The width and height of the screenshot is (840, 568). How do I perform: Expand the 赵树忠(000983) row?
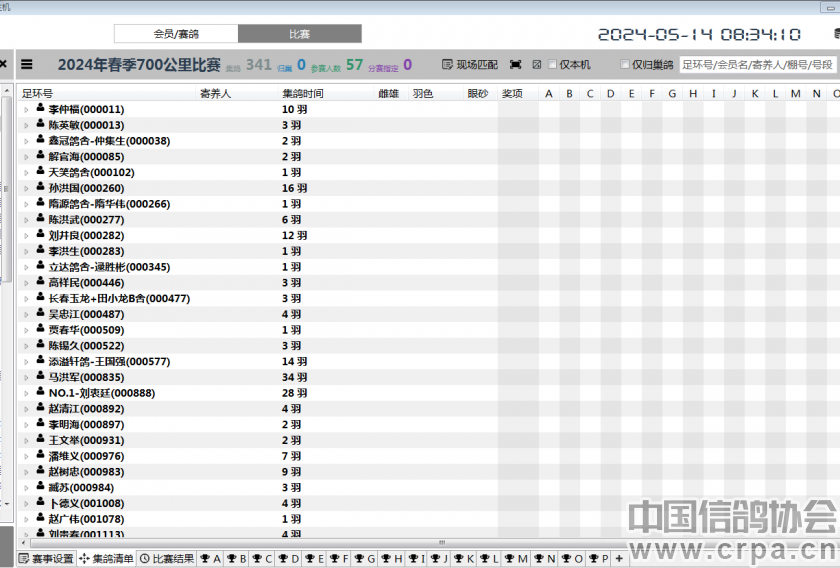click(x=26, y=472)
